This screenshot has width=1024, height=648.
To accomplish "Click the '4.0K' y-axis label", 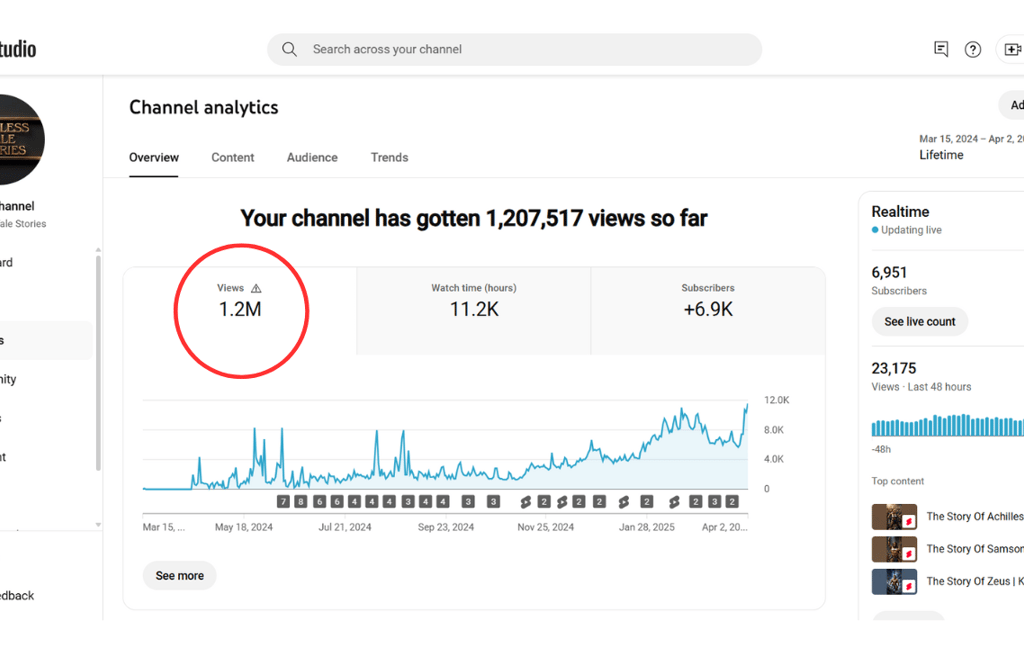I will [x=774, y=459].
